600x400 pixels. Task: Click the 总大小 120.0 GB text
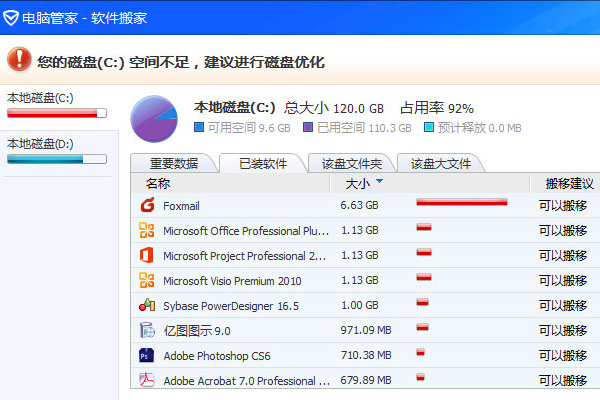(334, 108)
